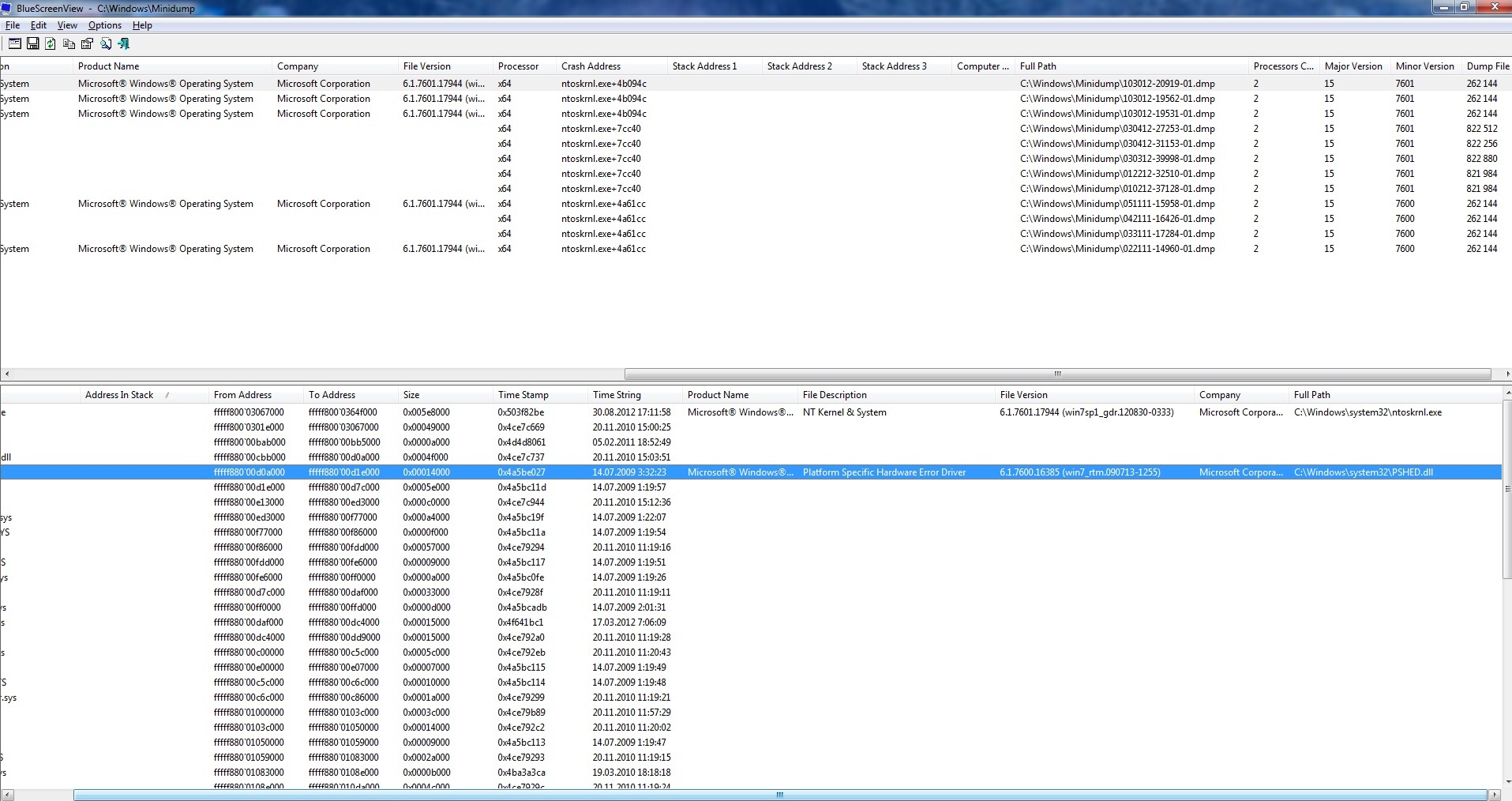Viewport: 1512px width, 801px height.
Task: Select dump file 030312-39998-01.dmp row
Action: (x=756, y=159)
